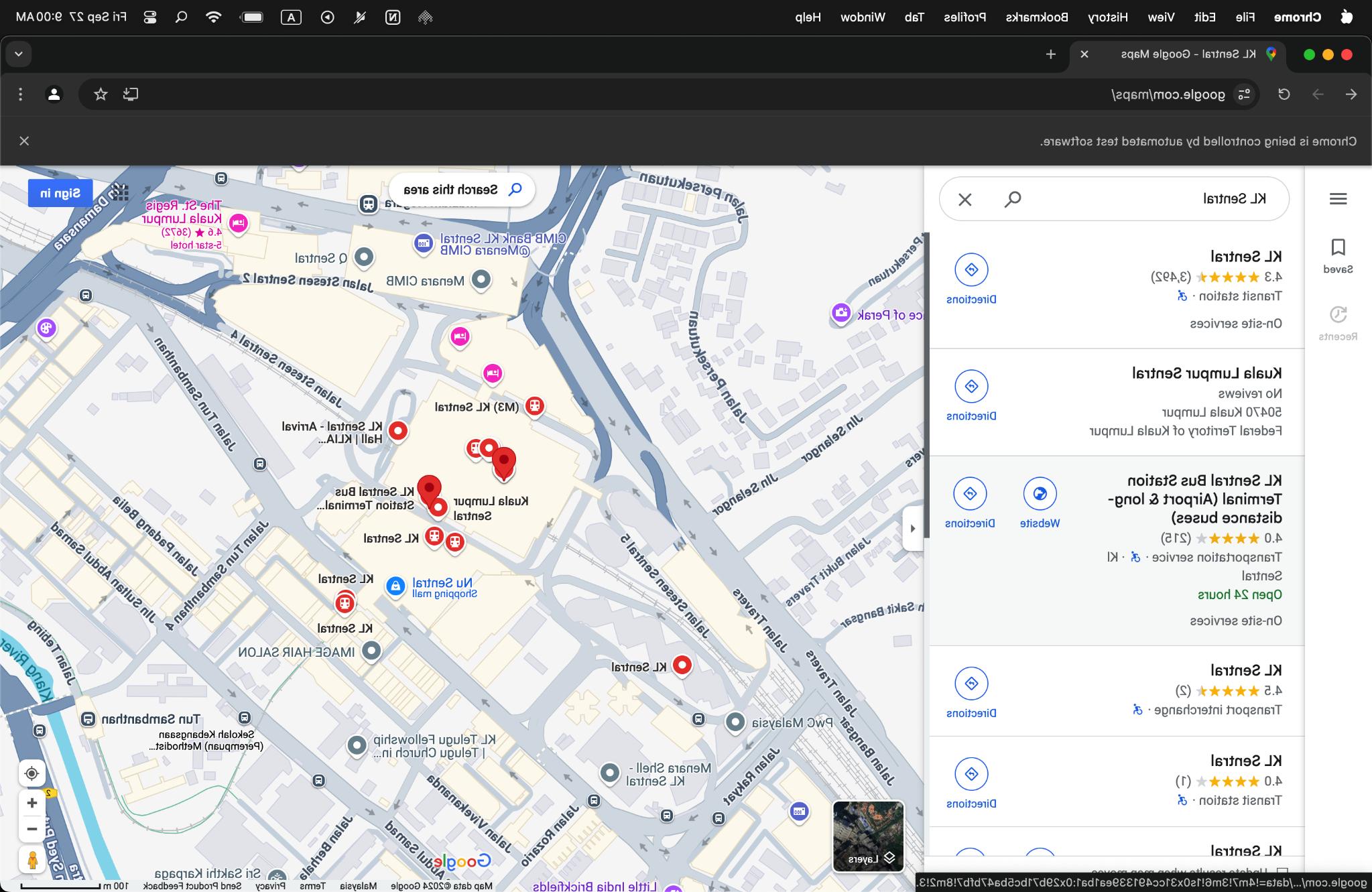Get directions to Kuala Lumpur Sentral result

(x=971, y=395)
